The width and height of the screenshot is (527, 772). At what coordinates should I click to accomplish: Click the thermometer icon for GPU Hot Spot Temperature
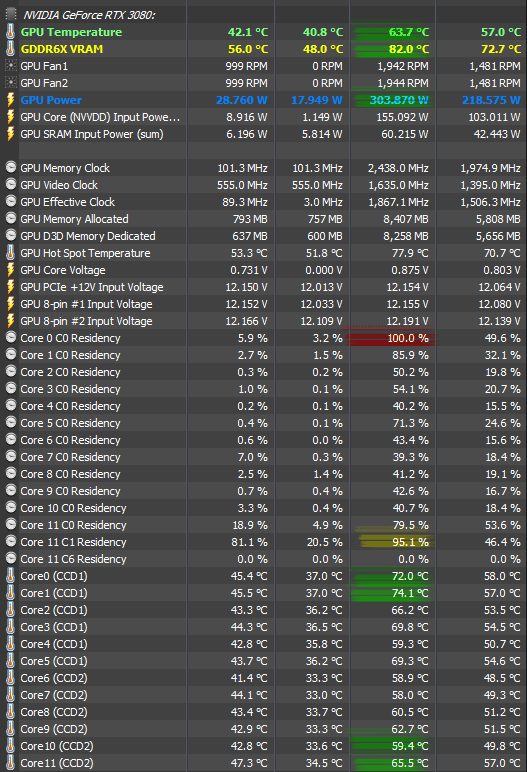pos(10,253)
